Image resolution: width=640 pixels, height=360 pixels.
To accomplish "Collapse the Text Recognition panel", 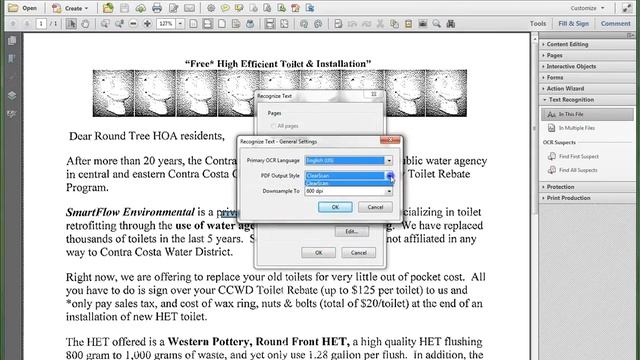I will (x=587, y=100).
